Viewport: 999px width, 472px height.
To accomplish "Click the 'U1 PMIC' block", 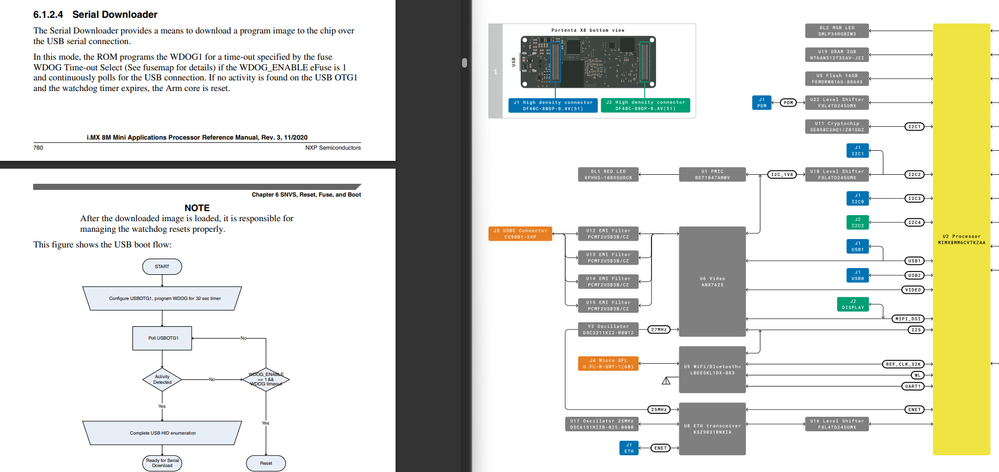I will (712, 174).
